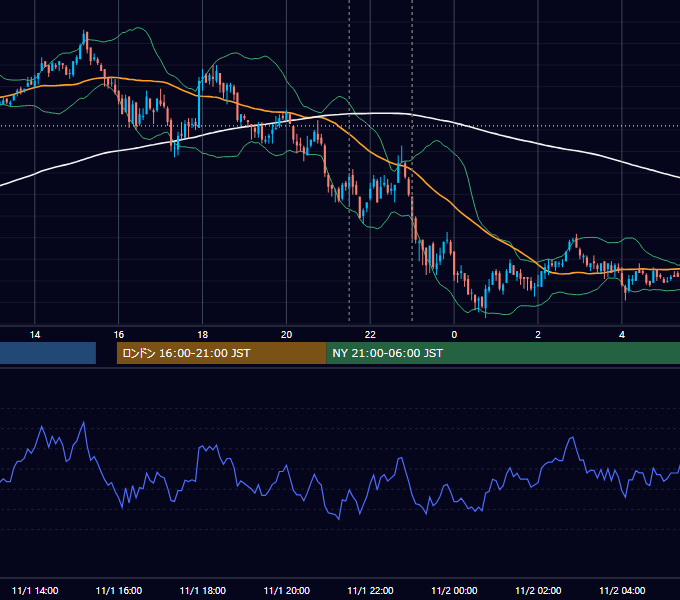Click hour label 18 on price chart axis
Screen dimensions: 680x600
pyautogui.click(x=203, y=335)
